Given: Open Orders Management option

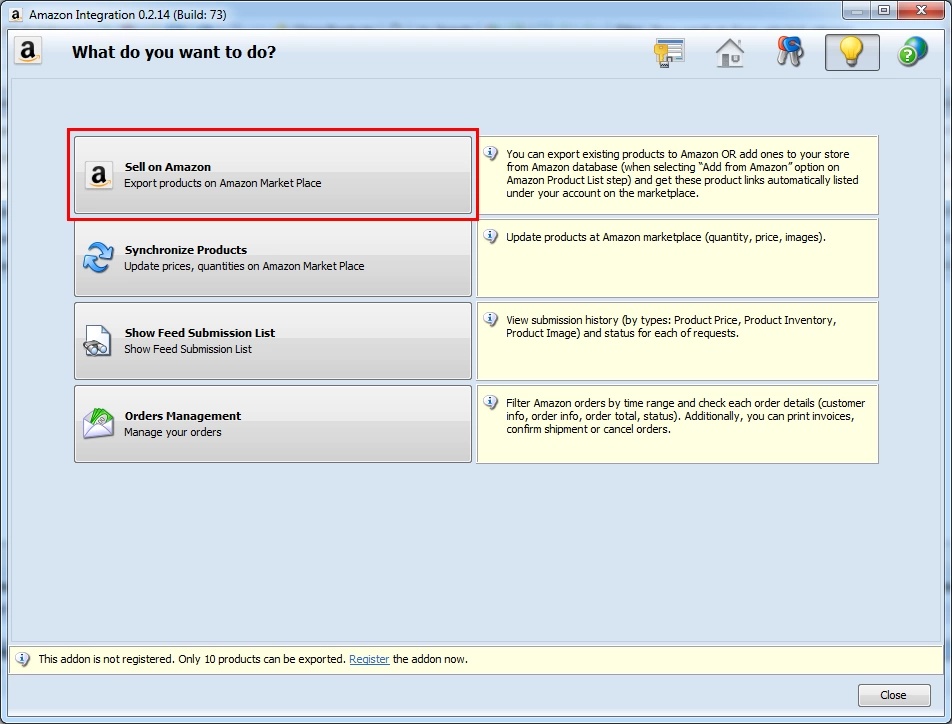Looking at the screenshot, I should [273, 424].
